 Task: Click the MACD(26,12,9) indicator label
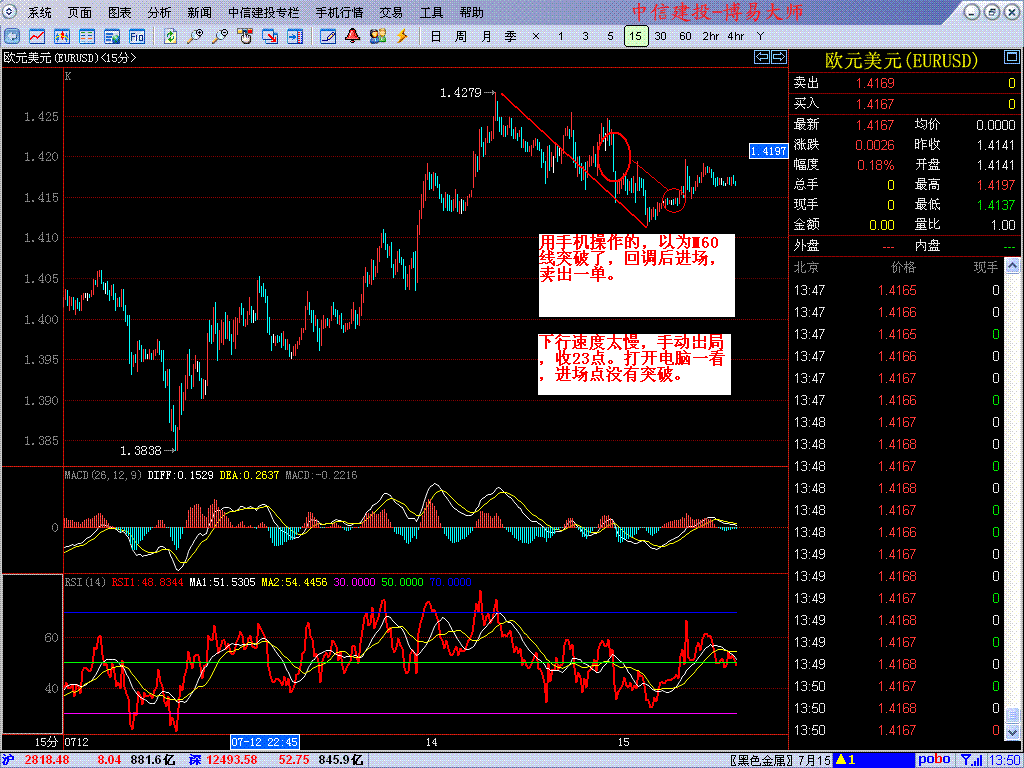(x=103, y=475)
